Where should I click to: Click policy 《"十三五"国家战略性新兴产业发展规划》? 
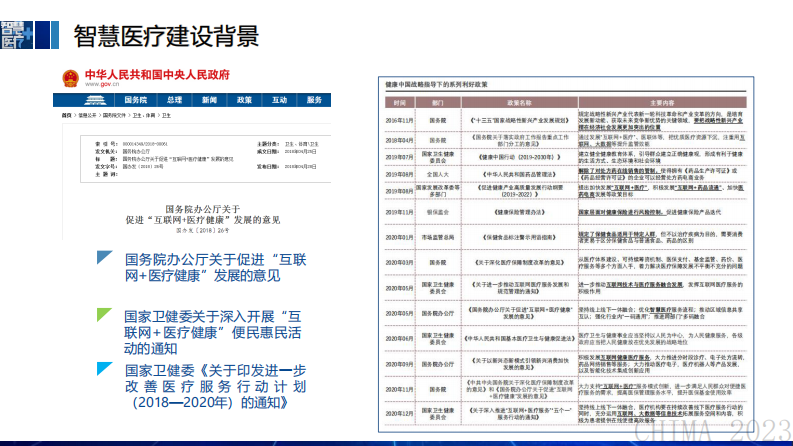click(x=519, y=121)
